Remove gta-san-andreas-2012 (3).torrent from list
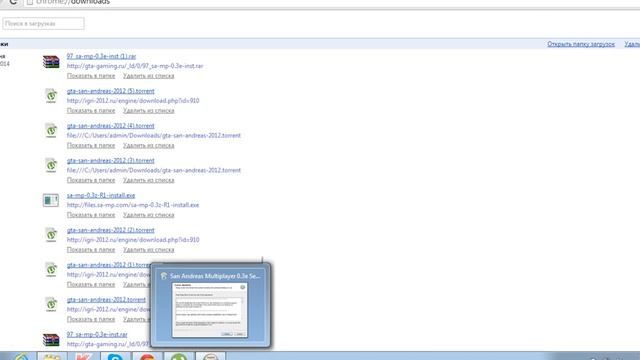 tap(149, 180)
